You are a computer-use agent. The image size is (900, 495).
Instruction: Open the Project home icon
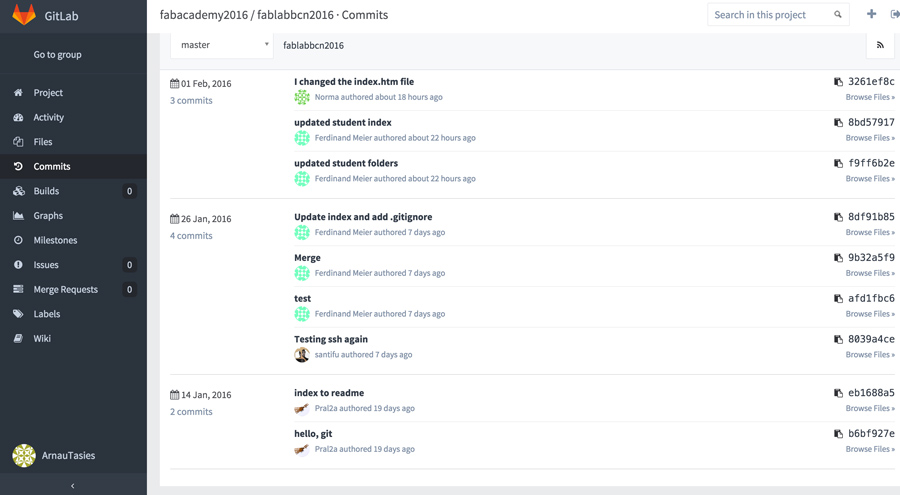pyautogui.click(x=18, y=92)
